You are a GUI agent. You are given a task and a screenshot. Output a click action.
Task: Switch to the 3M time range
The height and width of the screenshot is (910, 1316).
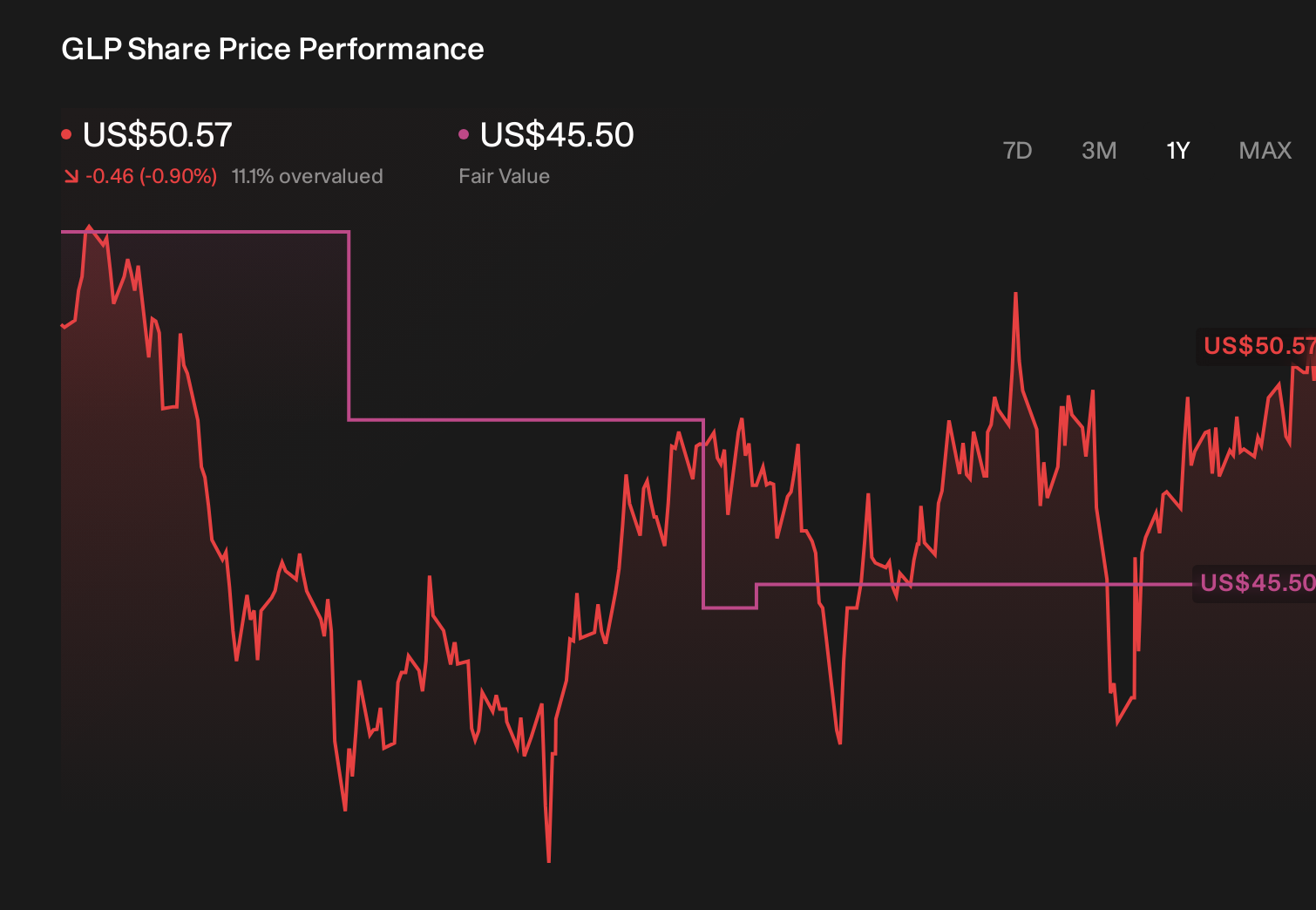(1099, 151)
